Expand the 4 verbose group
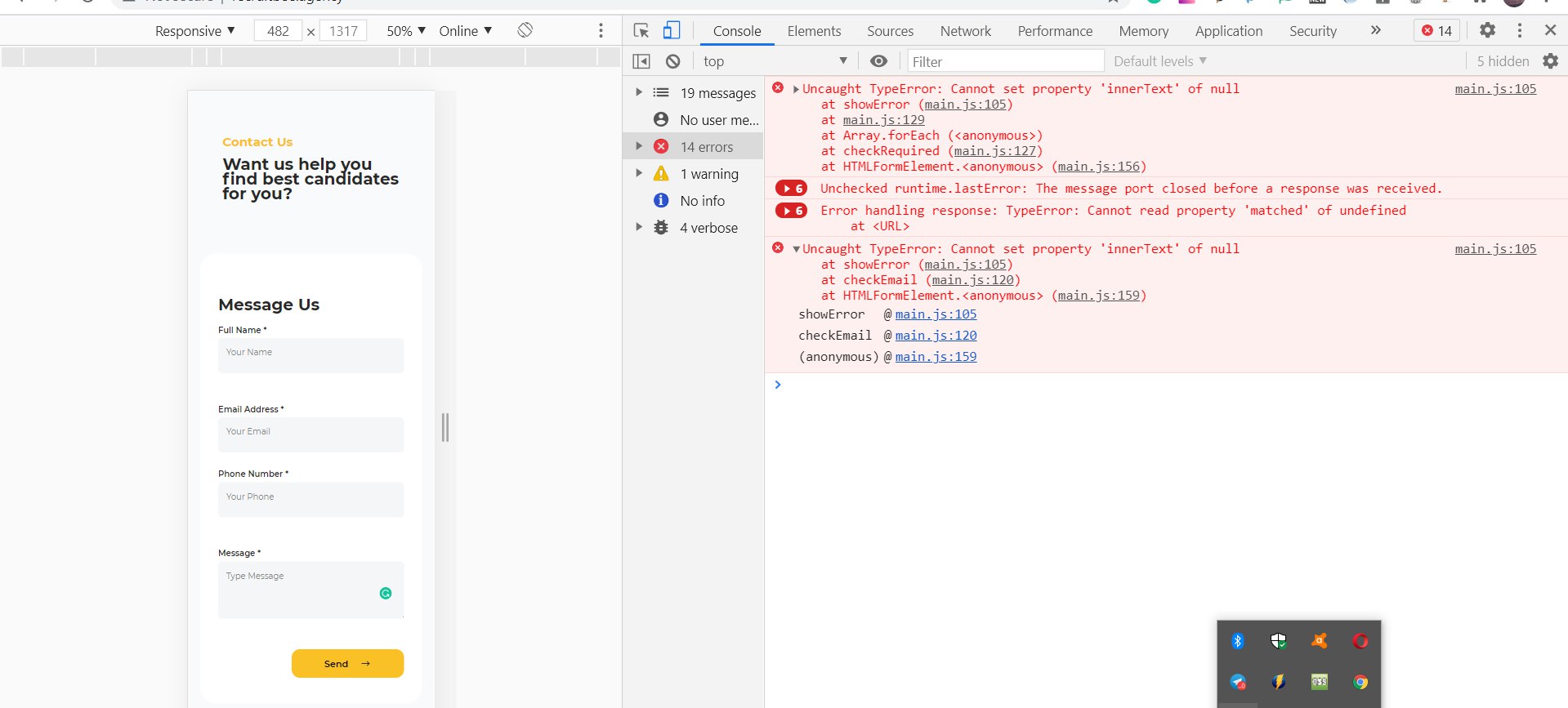Image resolution: width=1568 pixels, height=708 pixels. point(639,228)
